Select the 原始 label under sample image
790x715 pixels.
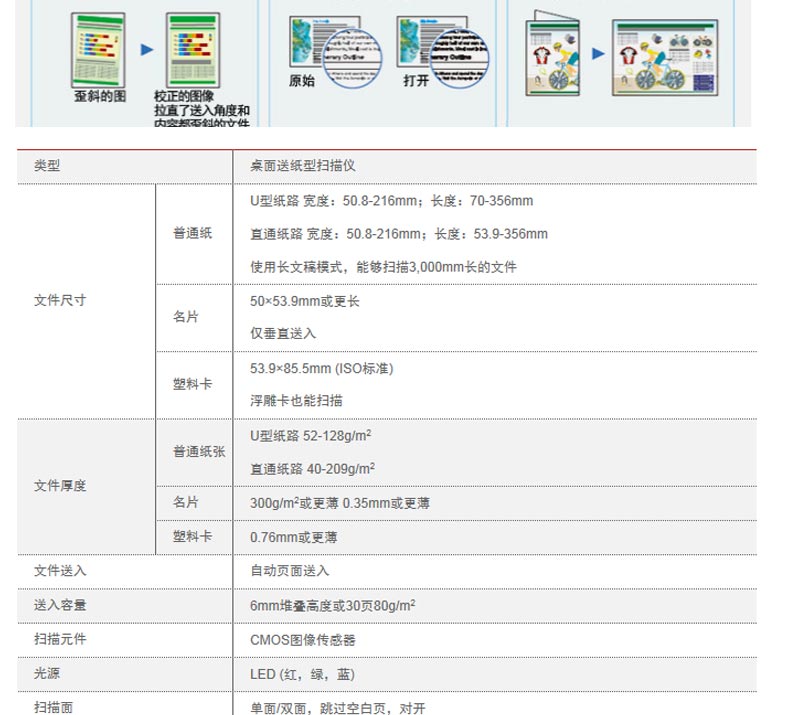click(301, 81)
